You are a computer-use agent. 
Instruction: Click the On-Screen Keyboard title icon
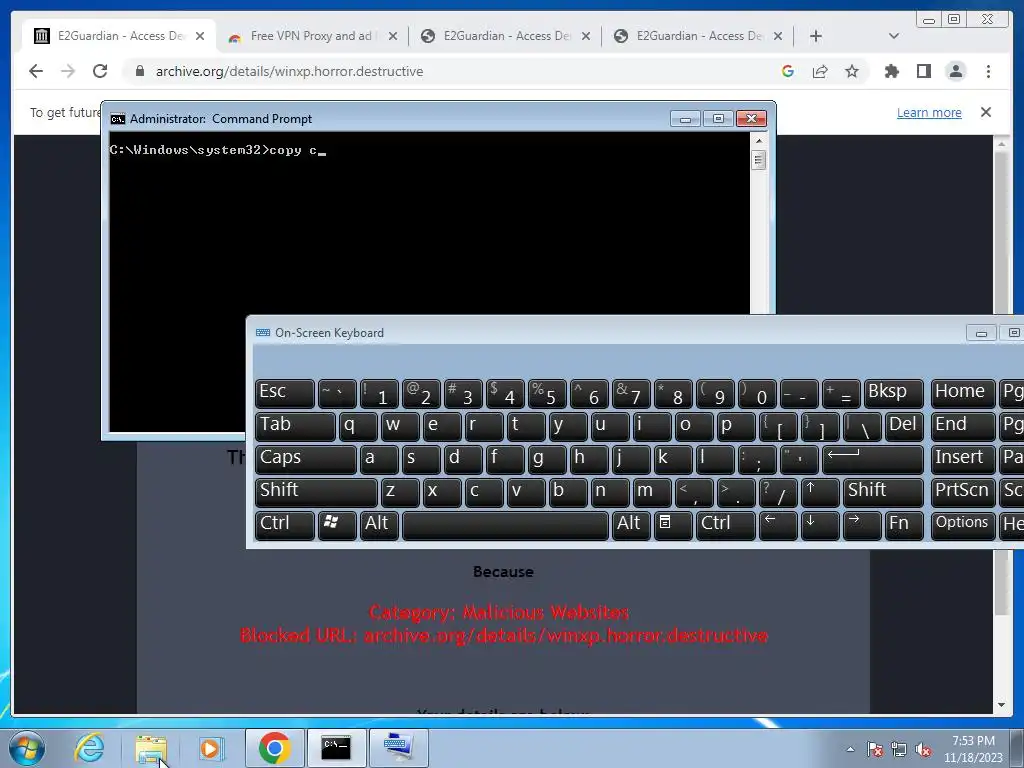(263, 332)
